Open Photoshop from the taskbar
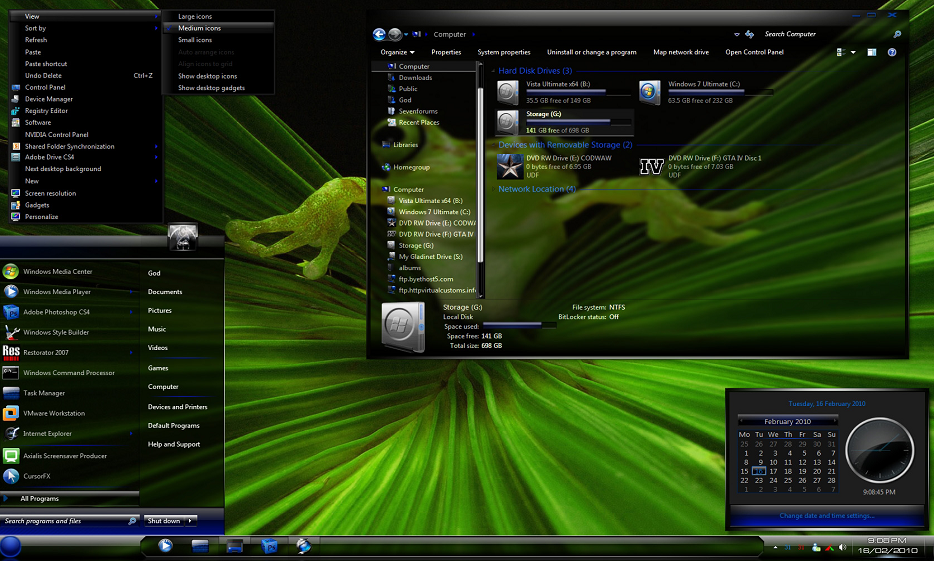Image resolution: width=934 pixels, height=561 pixels. (270, 546)
